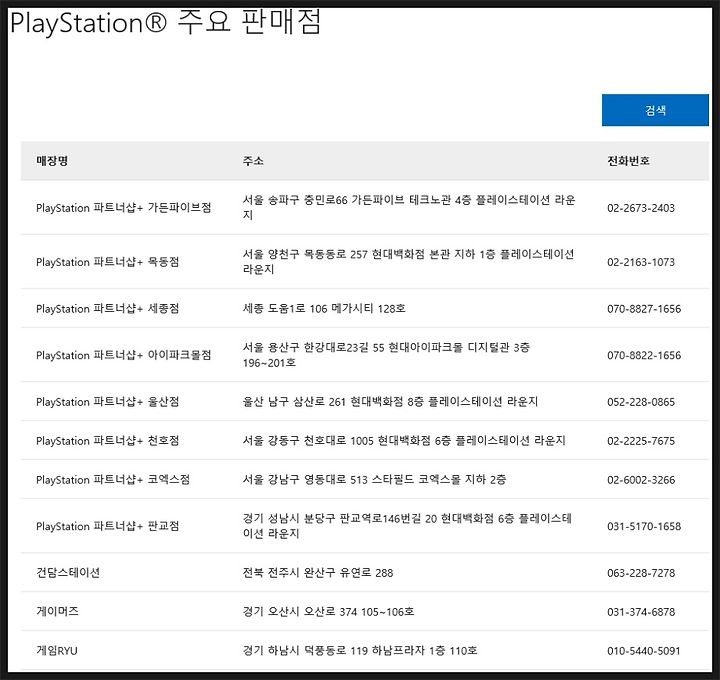Click phone number 063-228-7278
This screenshot has height=680, width=720.
pyautogui.click(x=641, y=573)
